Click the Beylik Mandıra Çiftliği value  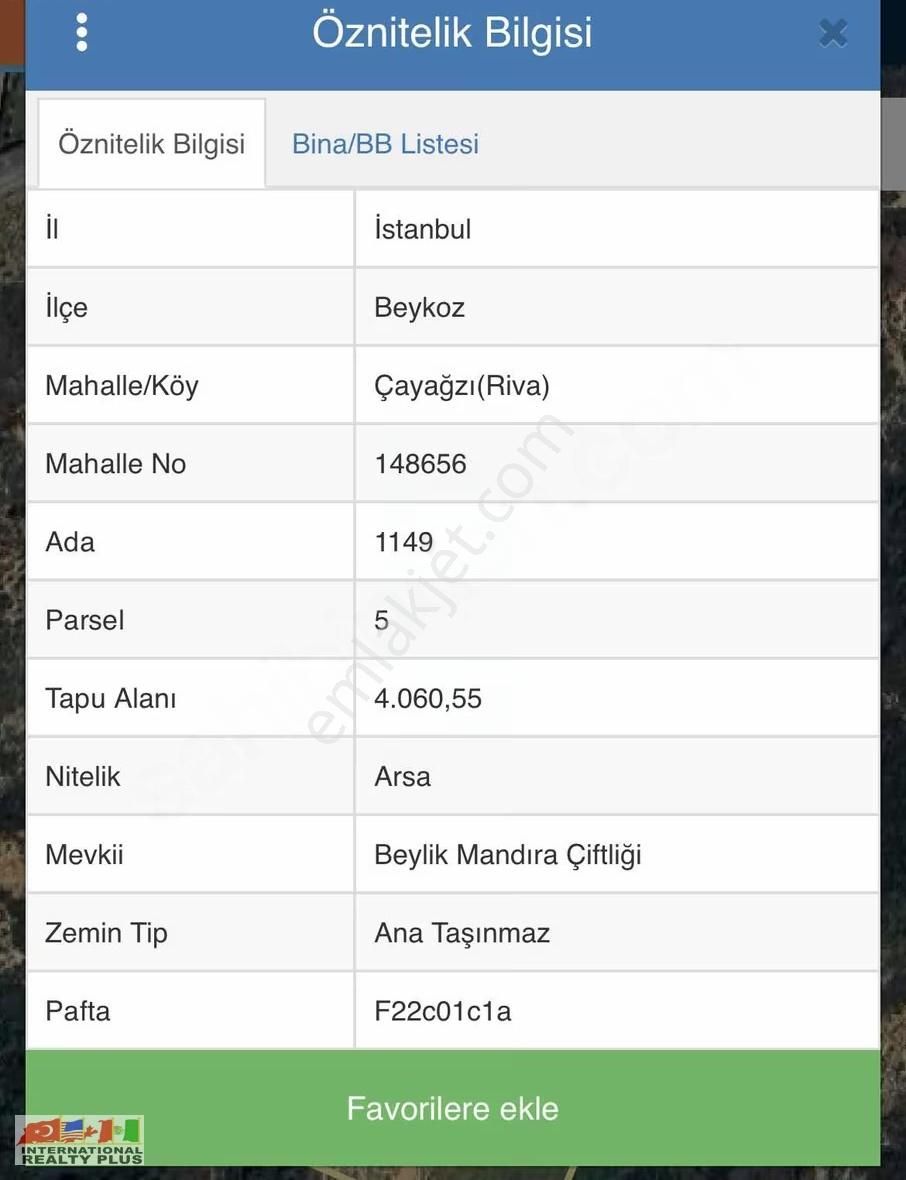point(508,855)
